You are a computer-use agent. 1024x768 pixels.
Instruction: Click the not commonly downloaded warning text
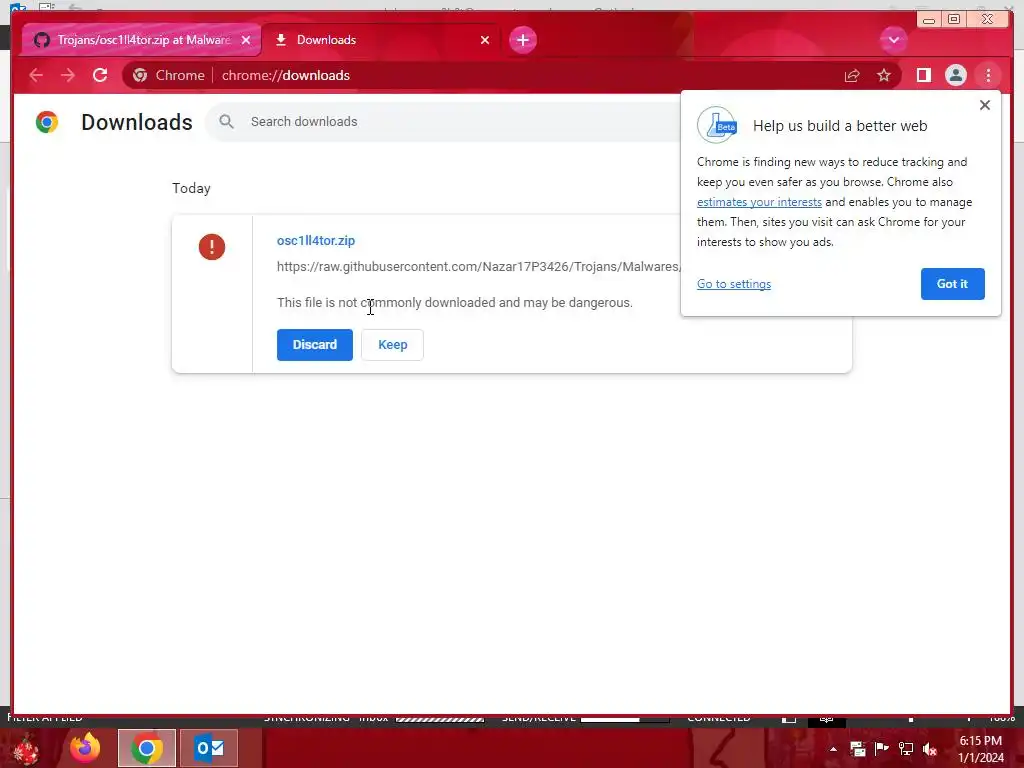coord(455,302)
